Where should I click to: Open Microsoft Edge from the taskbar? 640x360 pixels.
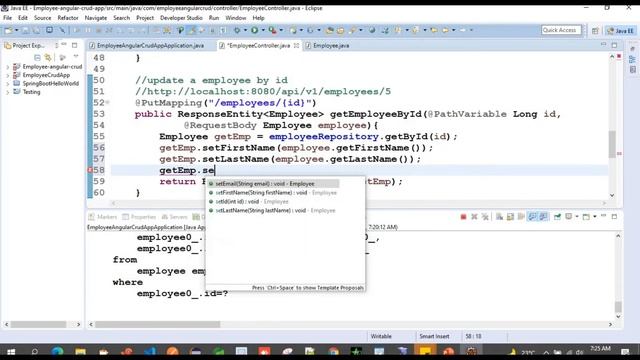(57, 351)
